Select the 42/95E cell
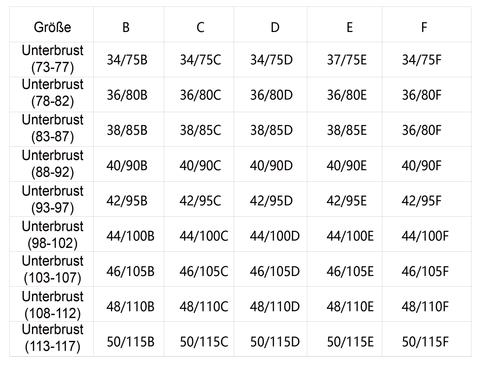The height and width of the screenshot is (375, 480). point(346,201)
